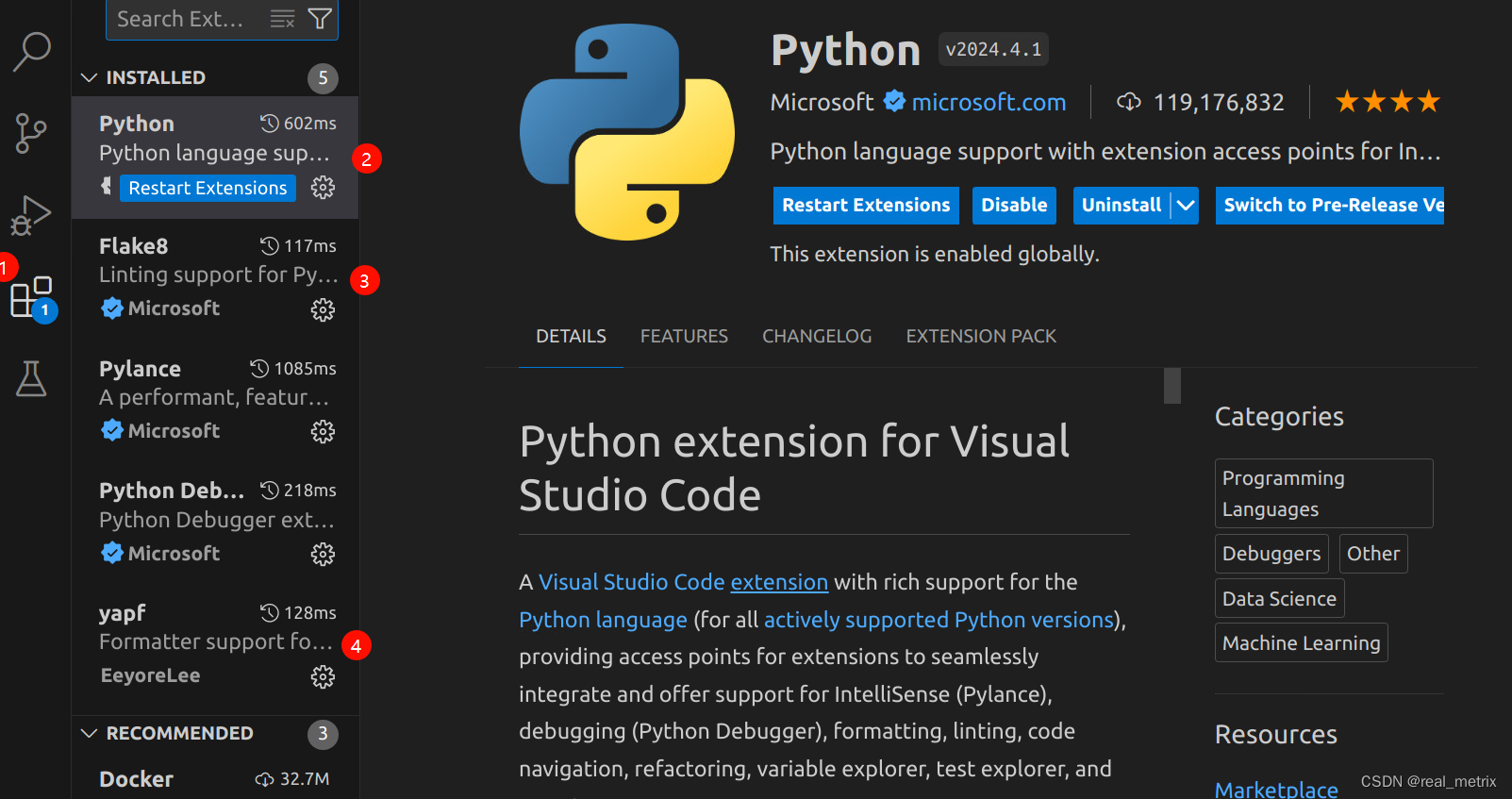Click the EeyoreLee publisher name
1512x799 pixels.
coord(150,675)
